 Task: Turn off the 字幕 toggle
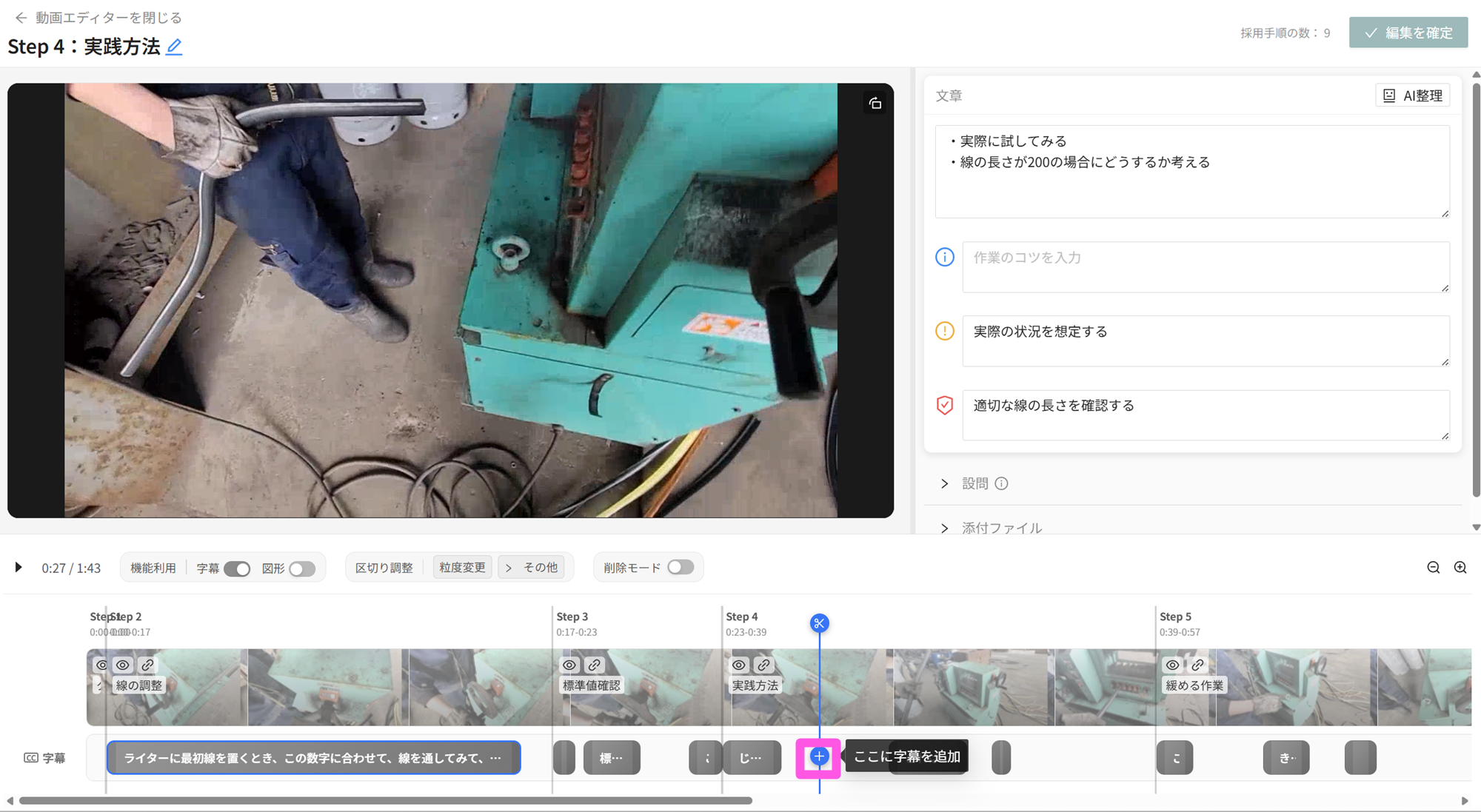[237, 568]
